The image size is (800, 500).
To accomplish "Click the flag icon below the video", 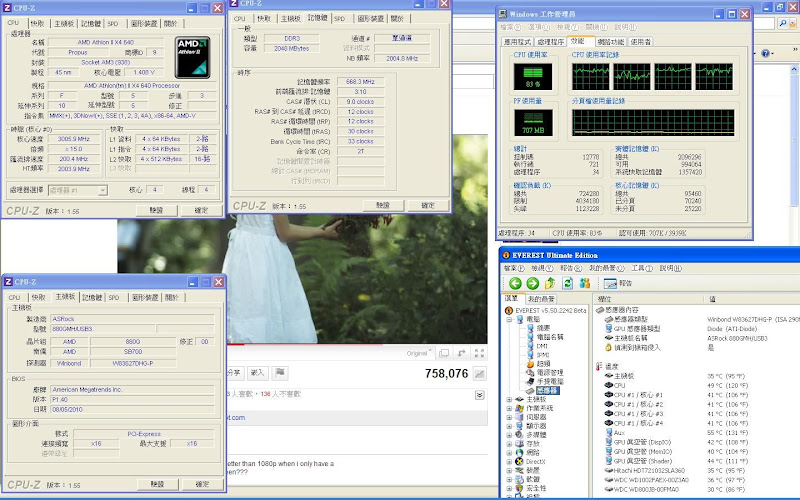I will coord(280,373).
